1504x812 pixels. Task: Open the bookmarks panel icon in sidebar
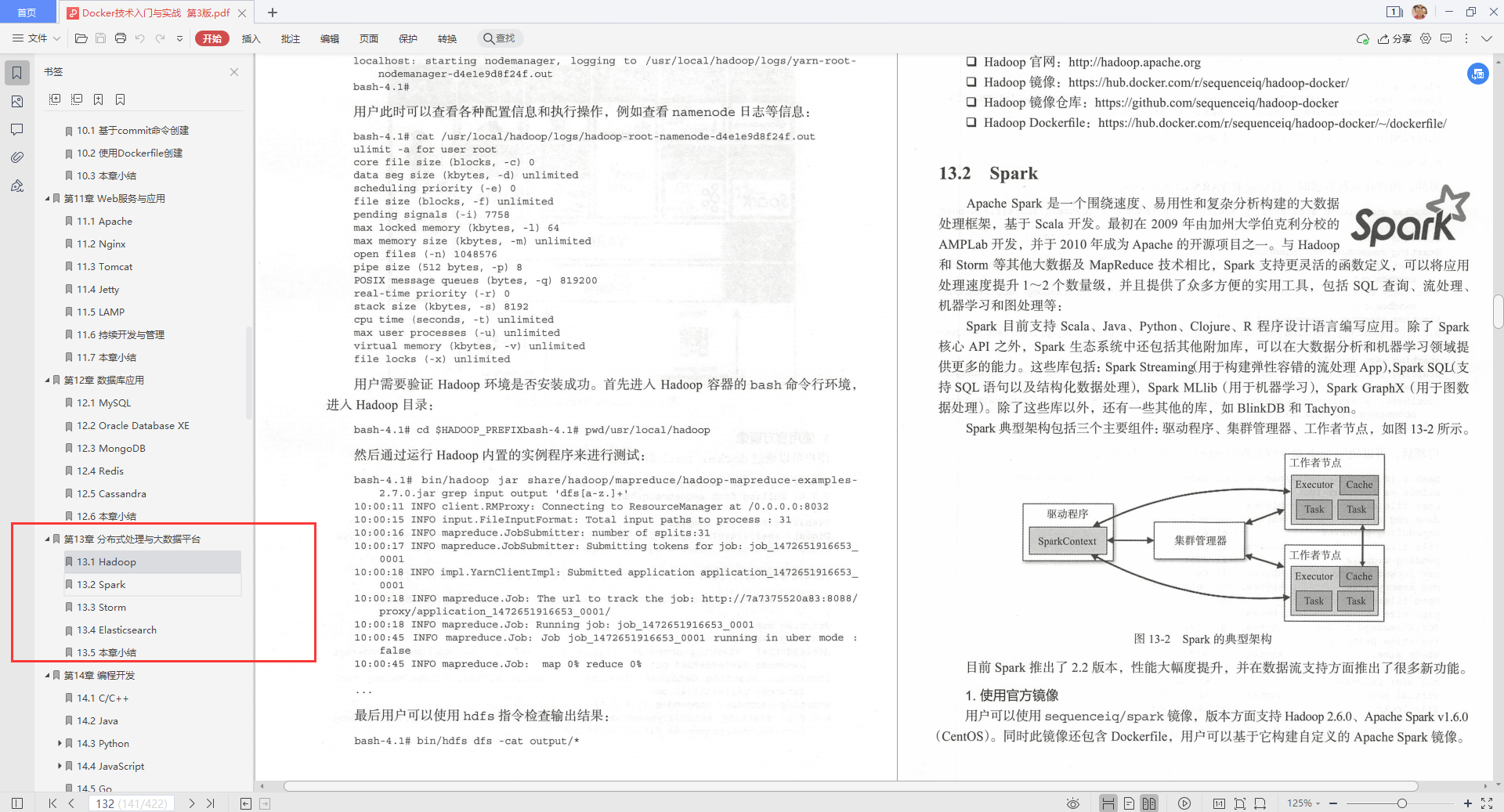16,73
